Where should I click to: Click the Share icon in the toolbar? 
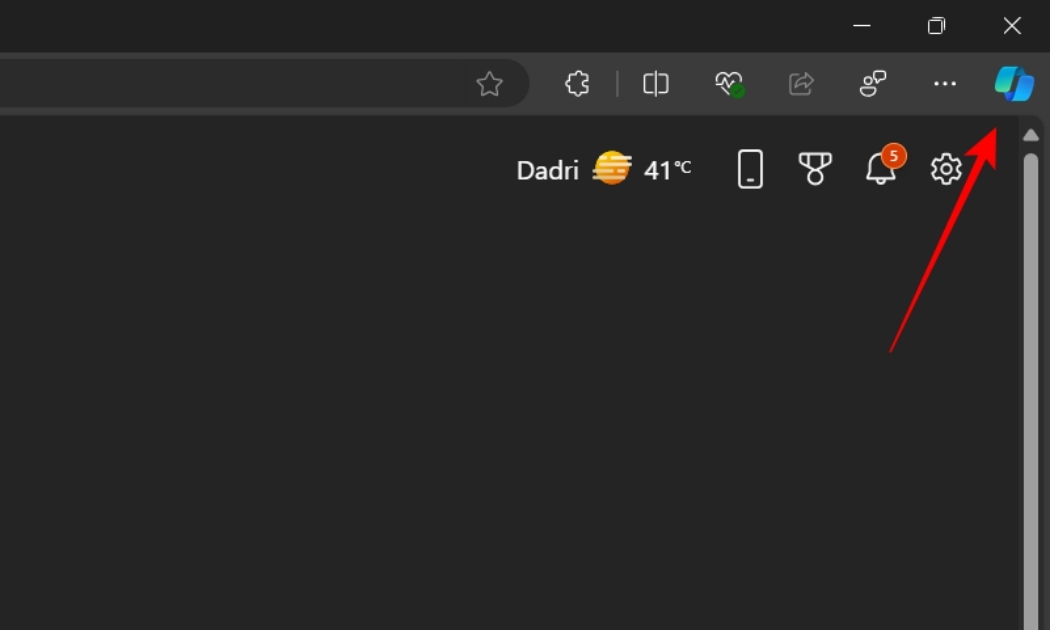tap(802, 84)
